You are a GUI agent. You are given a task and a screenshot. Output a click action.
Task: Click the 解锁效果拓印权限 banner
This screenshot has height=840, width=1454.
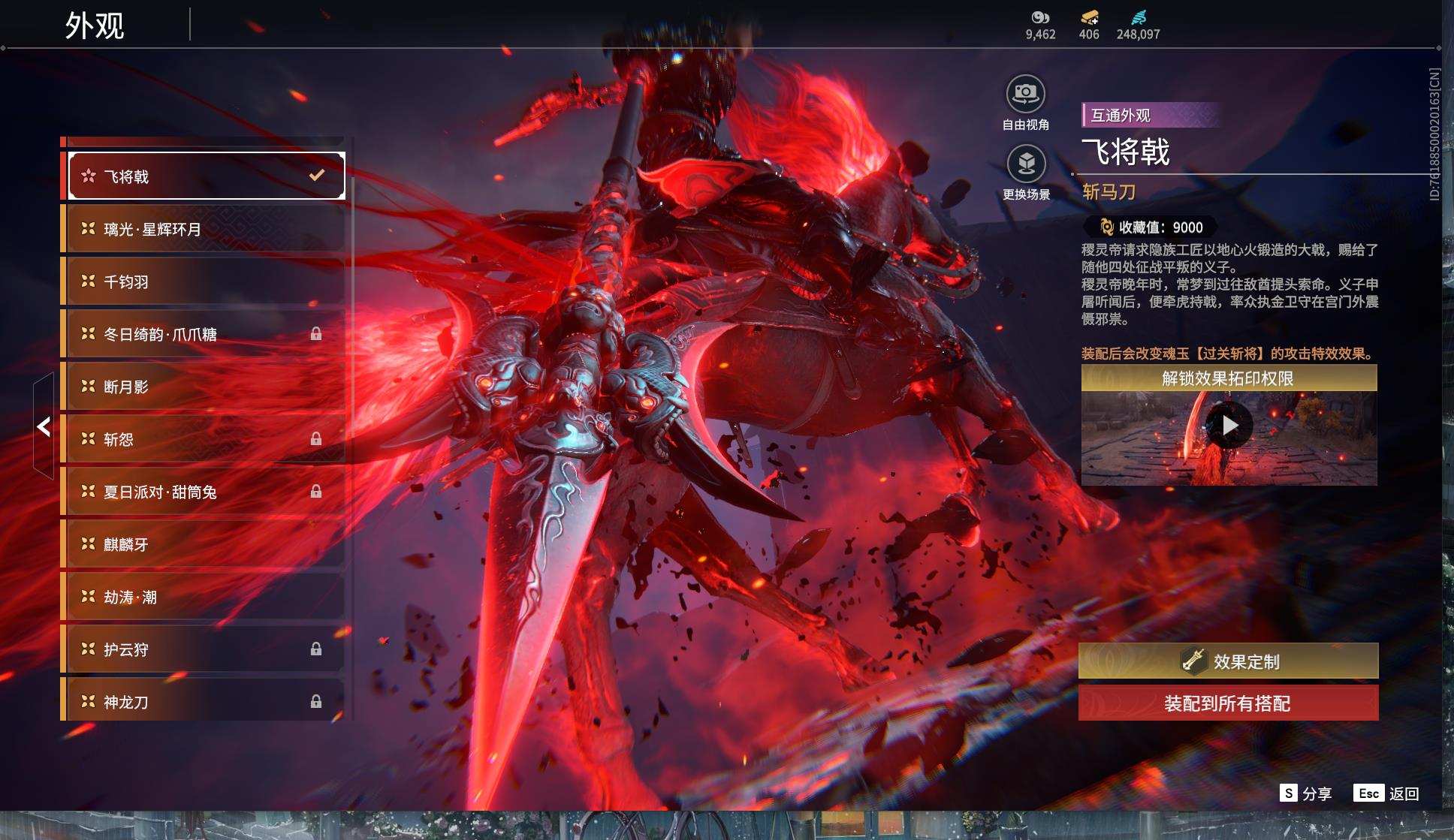(1229, 378)
